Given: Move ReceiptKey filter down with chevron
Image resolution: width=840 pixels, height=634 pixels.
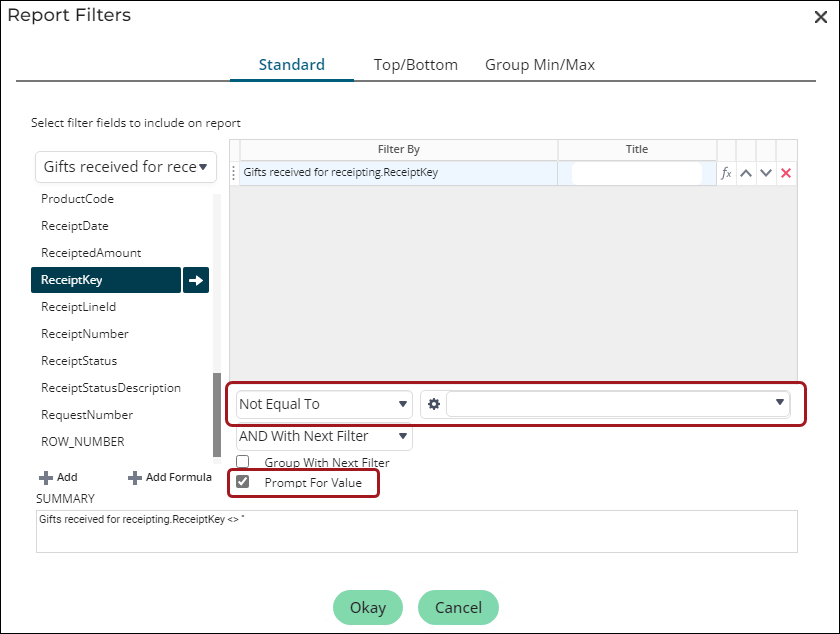Looking at the screenshot, I should pyautogui.click(x=766, y=173).
